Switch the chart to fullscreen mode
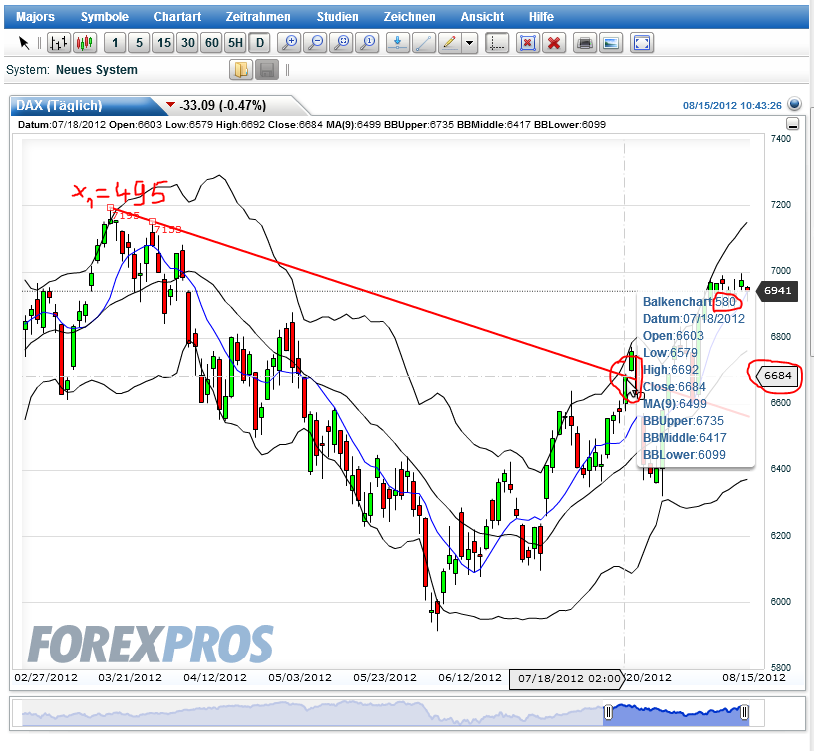This screenshot has width=814, height=751. [x=641, y=43]
